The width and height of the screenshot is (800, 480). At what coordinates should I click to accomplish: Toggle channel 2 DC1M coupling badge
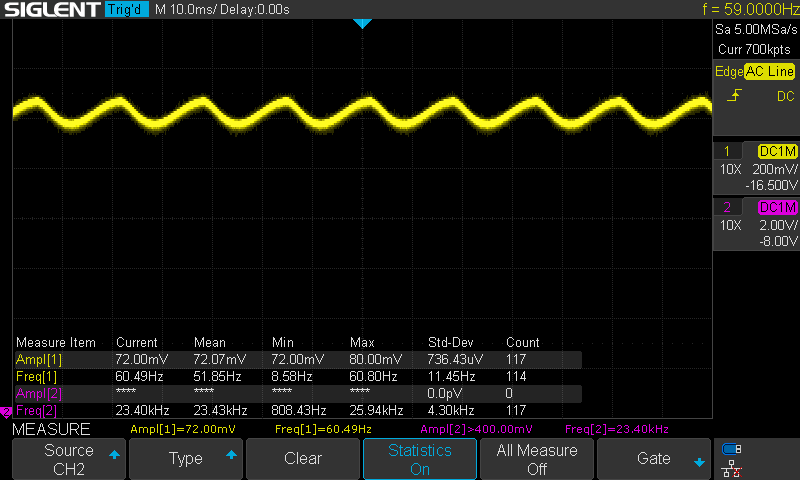coord(777,207)
